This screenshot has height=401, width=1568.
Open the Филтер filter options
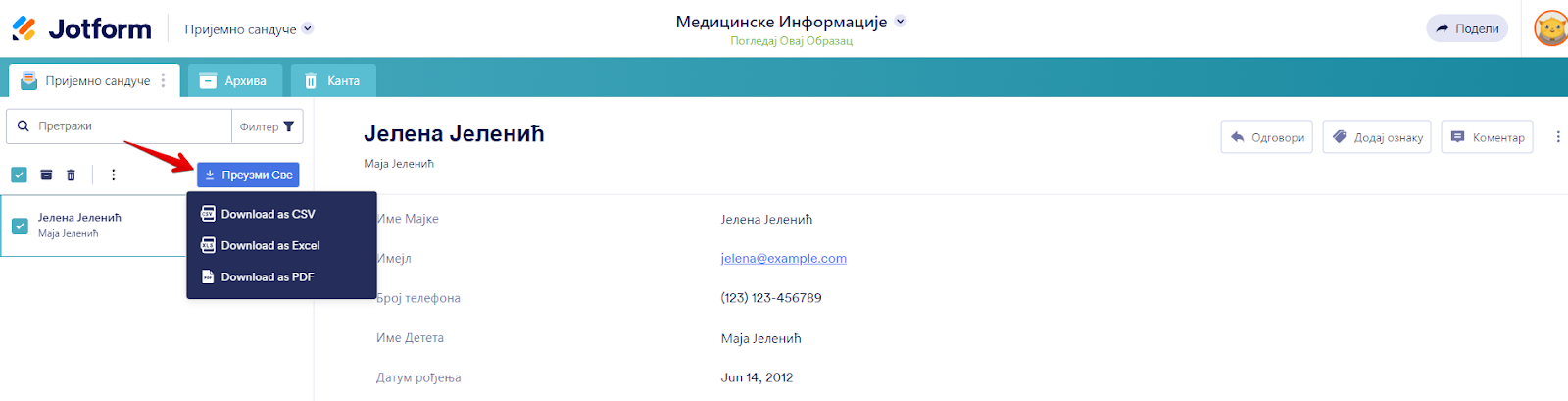tap(267, 126)
